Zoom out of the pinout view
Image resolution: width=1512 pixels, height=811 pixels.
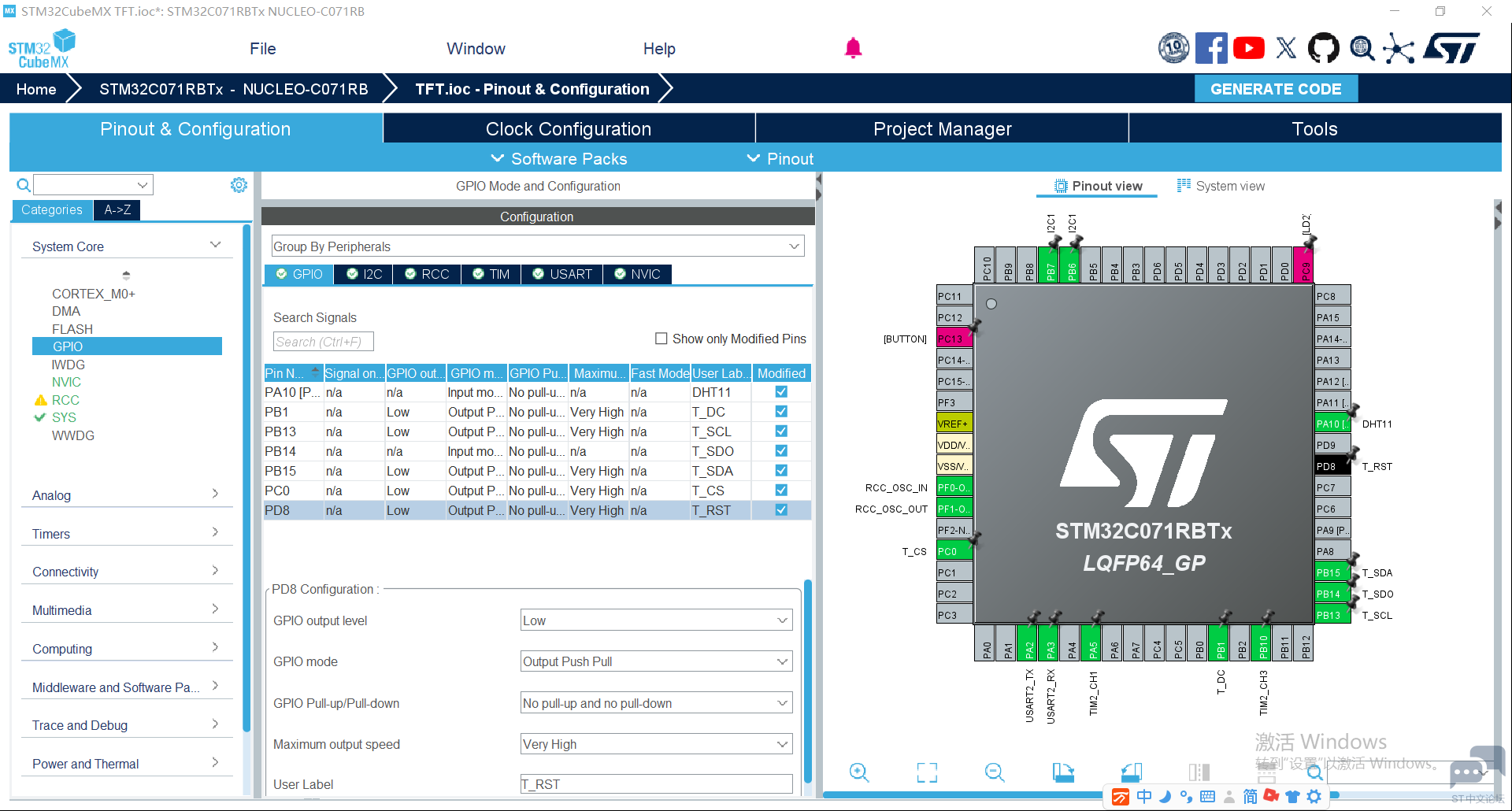tap(995, 772)
